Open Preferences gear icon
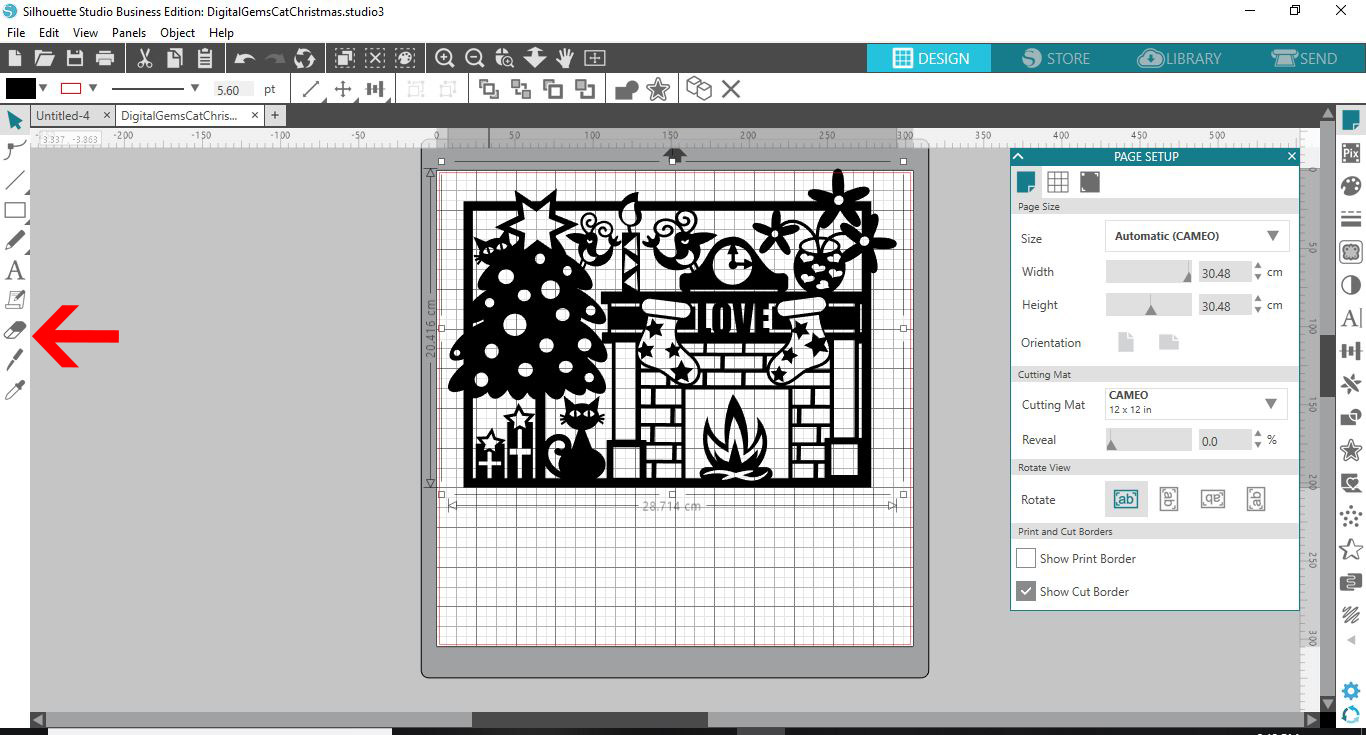 pos(1351,690)
